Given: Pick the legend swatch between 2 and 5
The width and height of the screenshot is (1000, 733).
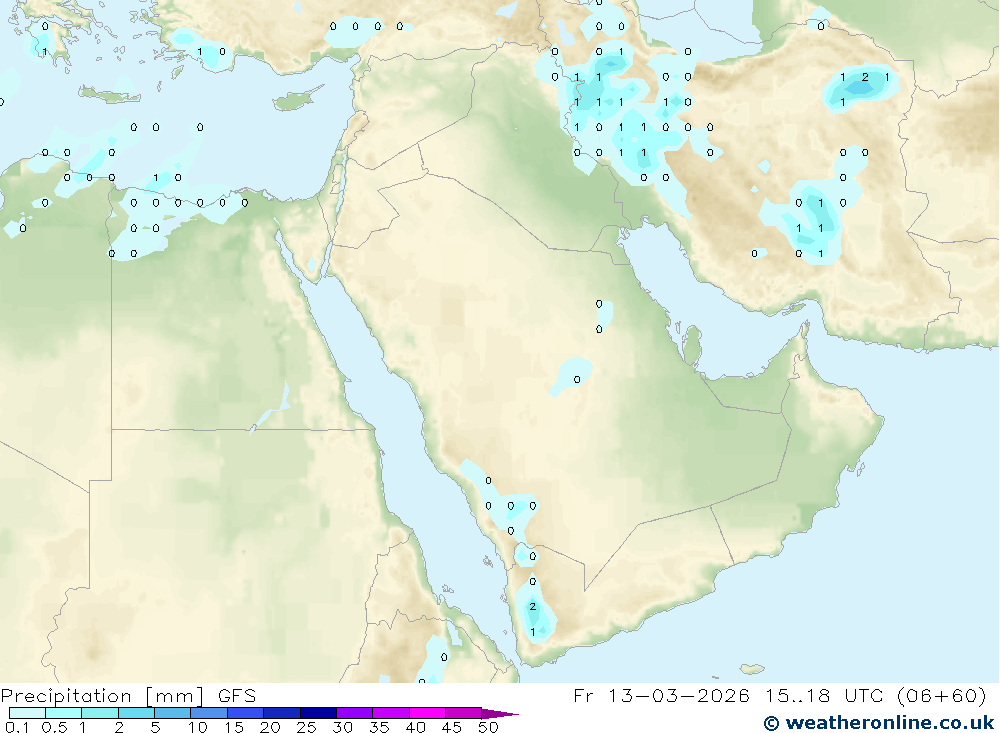Looking at the screenshot, I should (x=136, y=713).
